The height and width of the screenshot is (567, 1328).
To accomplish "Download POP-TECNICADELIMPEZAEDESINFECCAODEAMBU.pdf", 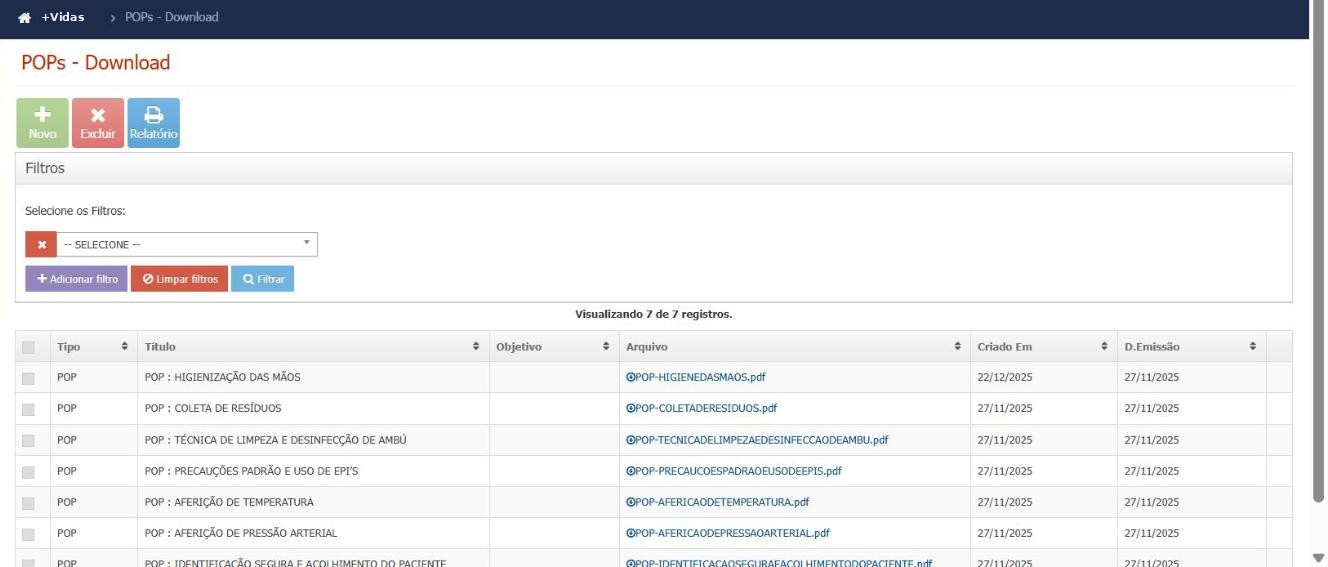I will (x=757, y=440).
